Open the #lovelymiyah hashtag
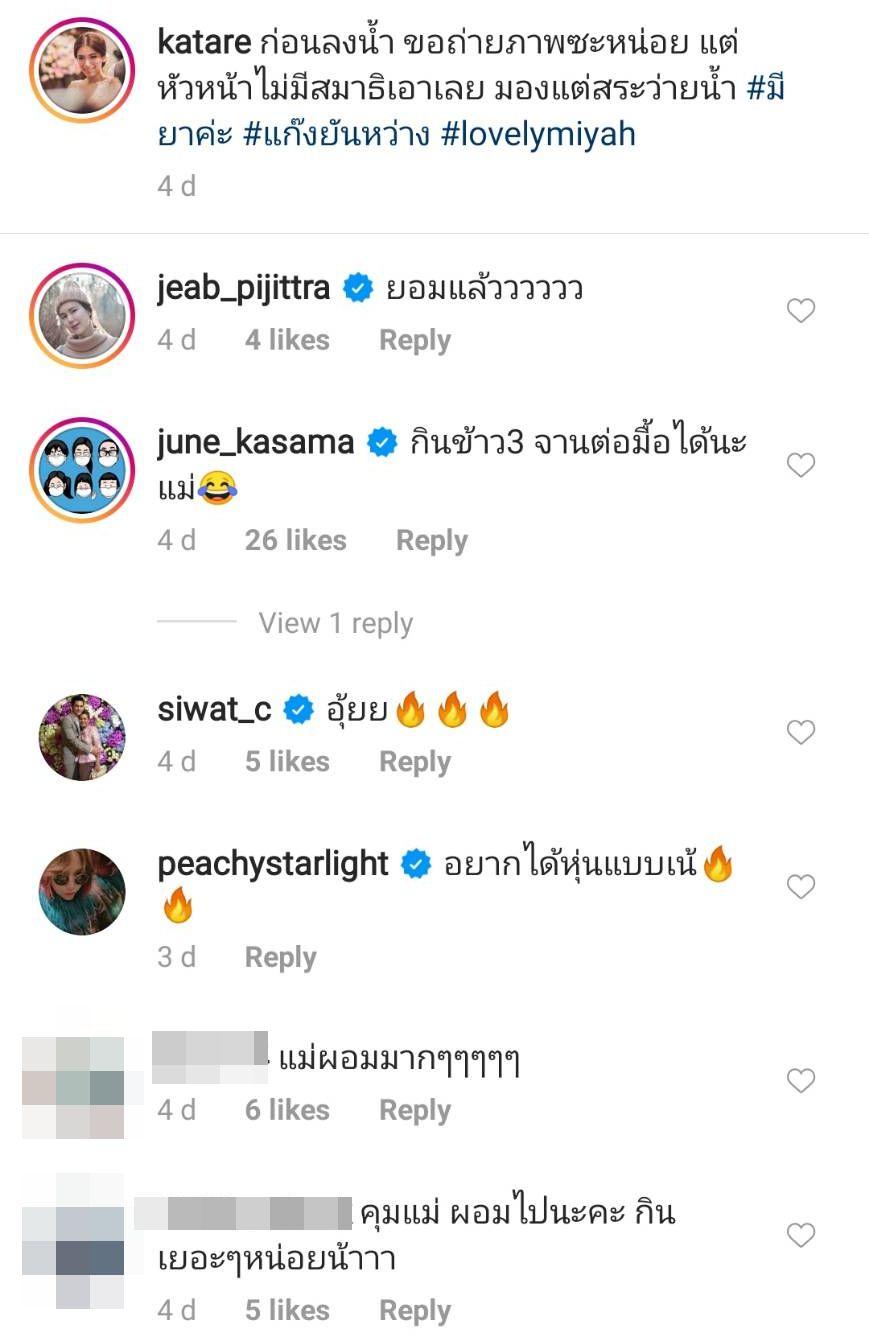This screenshot has width=869, height=1339. pyautogui.click(x=538, y=134)
